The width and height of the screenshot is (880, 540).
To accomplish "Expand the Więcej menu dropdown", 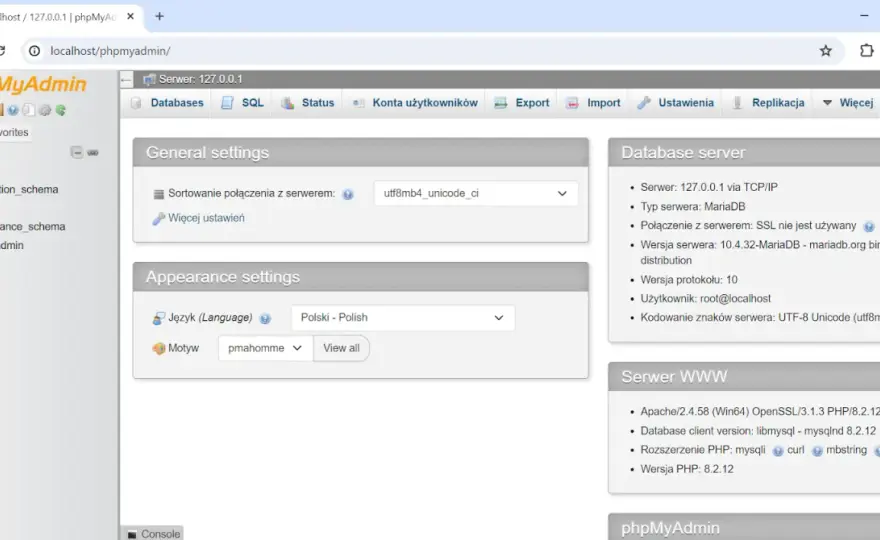I will click(848, 103).
